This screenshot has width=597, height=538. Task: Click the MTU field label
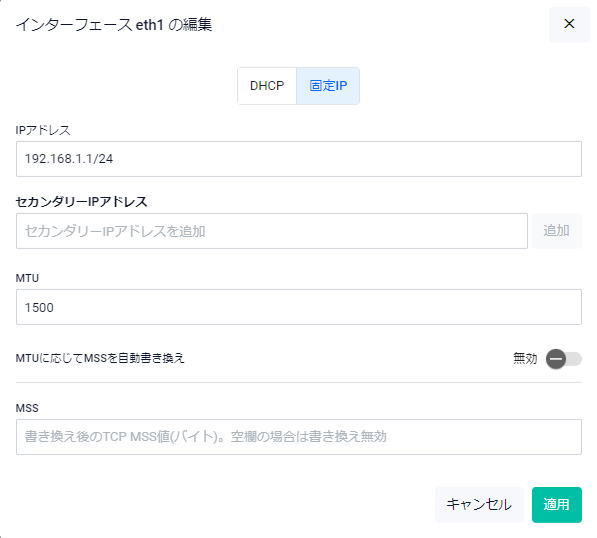27,278
